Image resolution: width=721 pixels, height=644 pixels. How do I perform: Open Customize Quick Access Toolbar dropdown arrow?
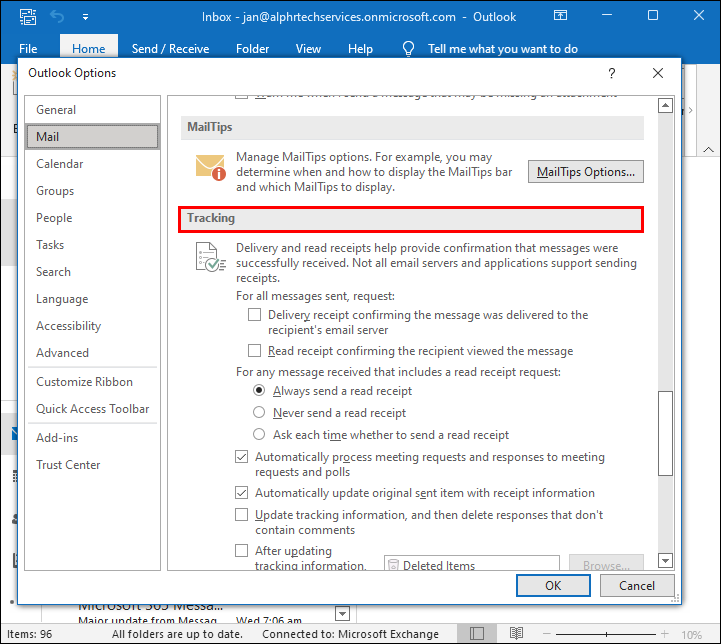(86, 17)
